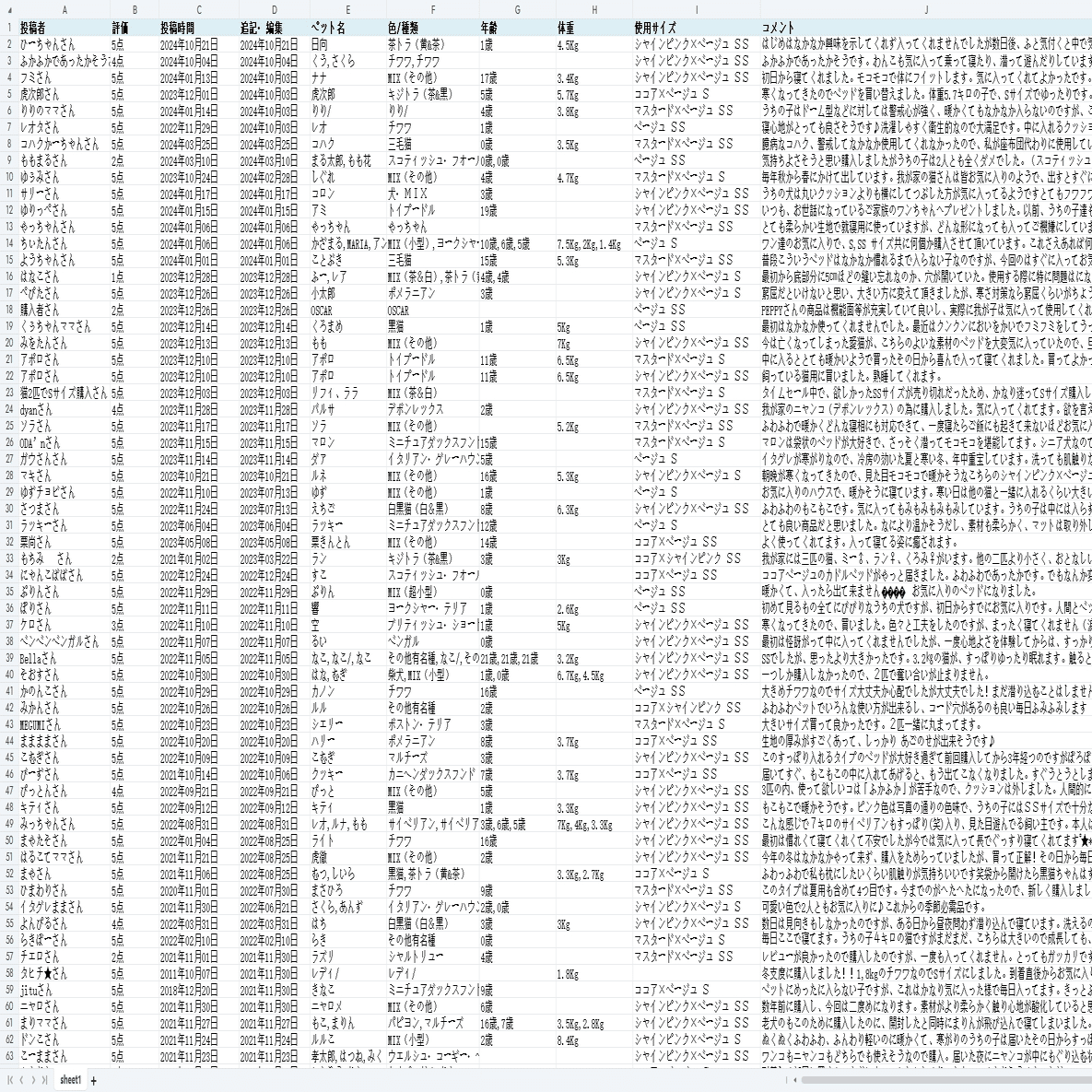Select the cell containing dyanさん
Screen dimensions: 1092x1092
pyautogui.click(x=65, y=409)
